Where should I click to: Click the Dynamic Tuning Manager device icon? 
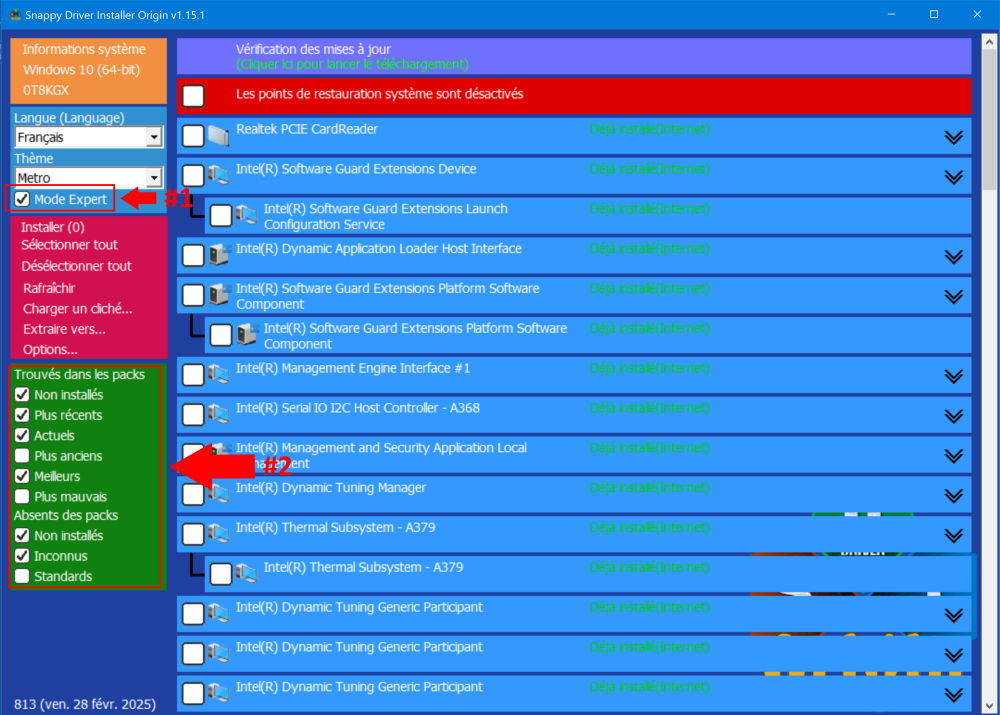click(219, 494)
